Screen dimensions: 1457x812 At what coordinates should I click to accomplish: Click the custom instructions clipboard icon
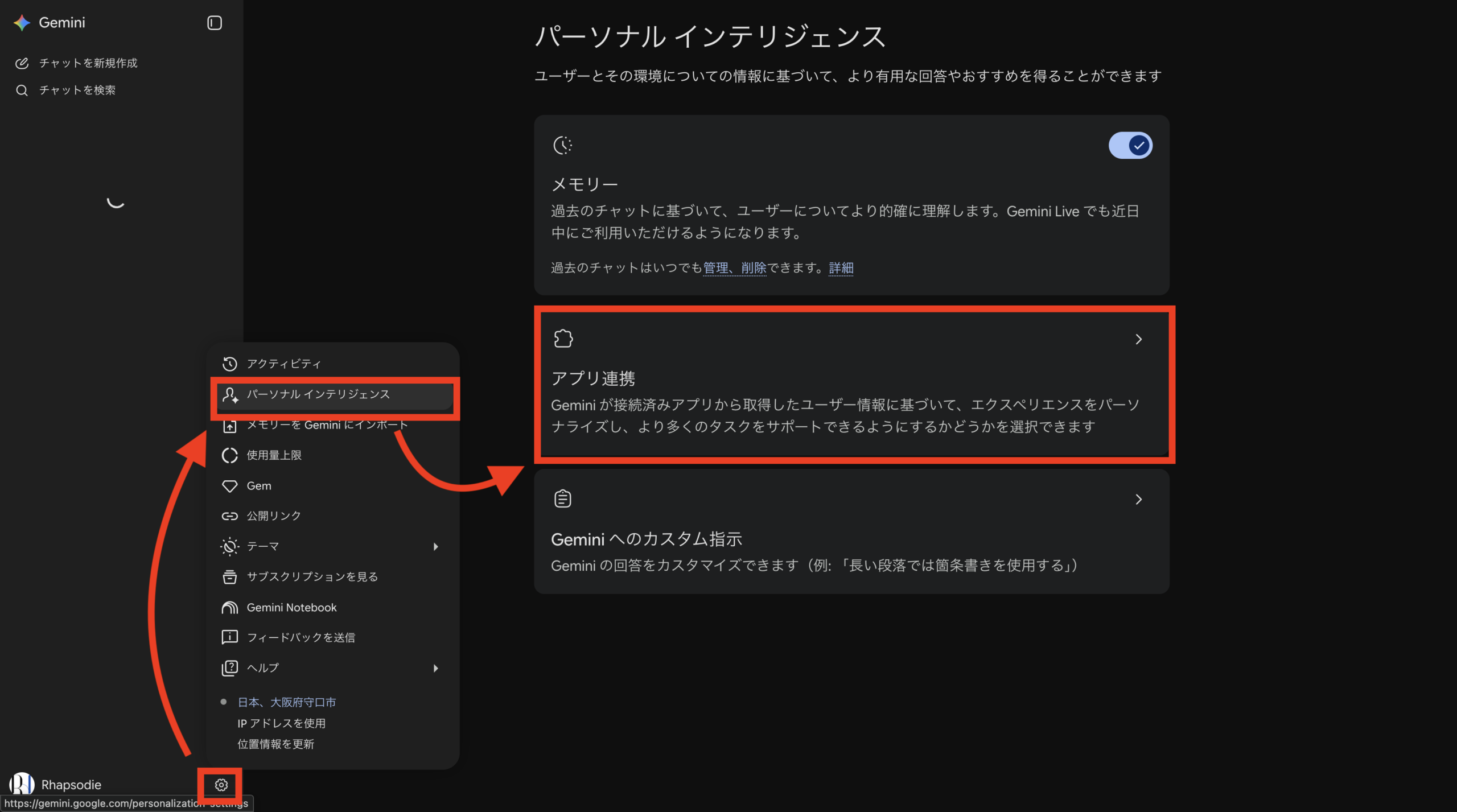coord(563,498)
